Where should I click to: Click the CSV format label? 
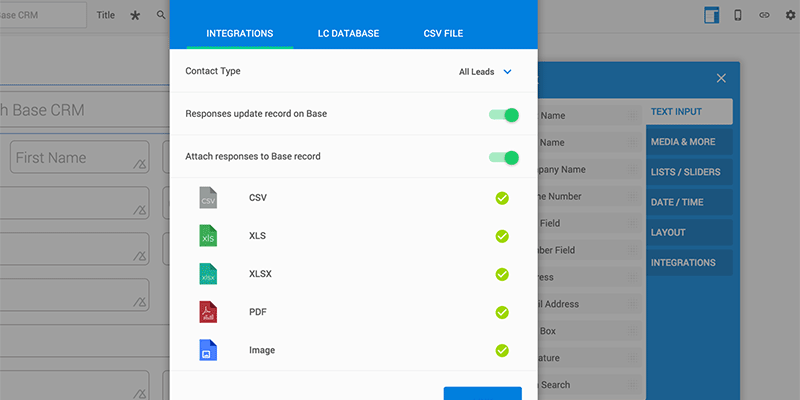pos(258,198)
